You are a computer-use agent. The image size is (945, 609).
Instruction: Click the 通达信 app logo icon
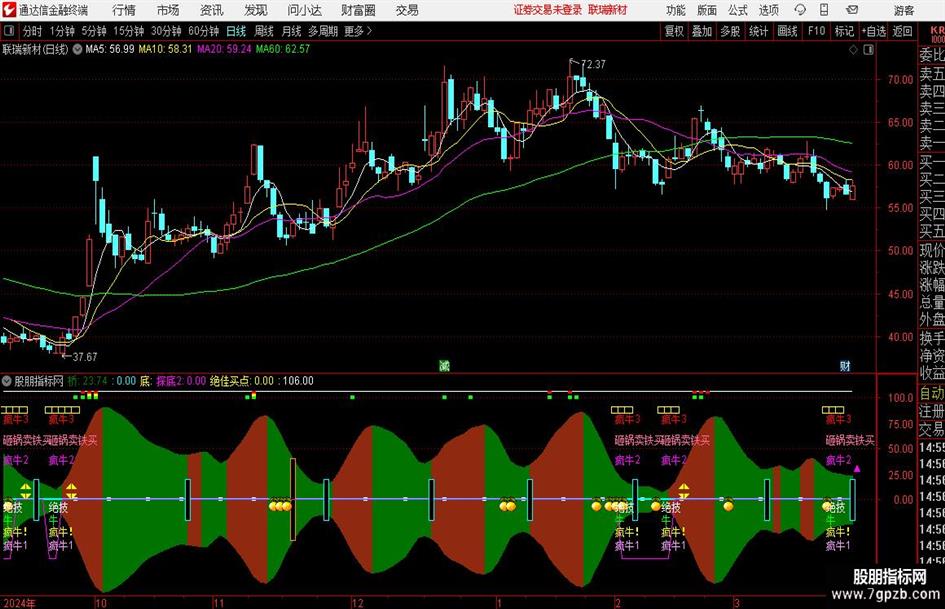coord(9,9)
